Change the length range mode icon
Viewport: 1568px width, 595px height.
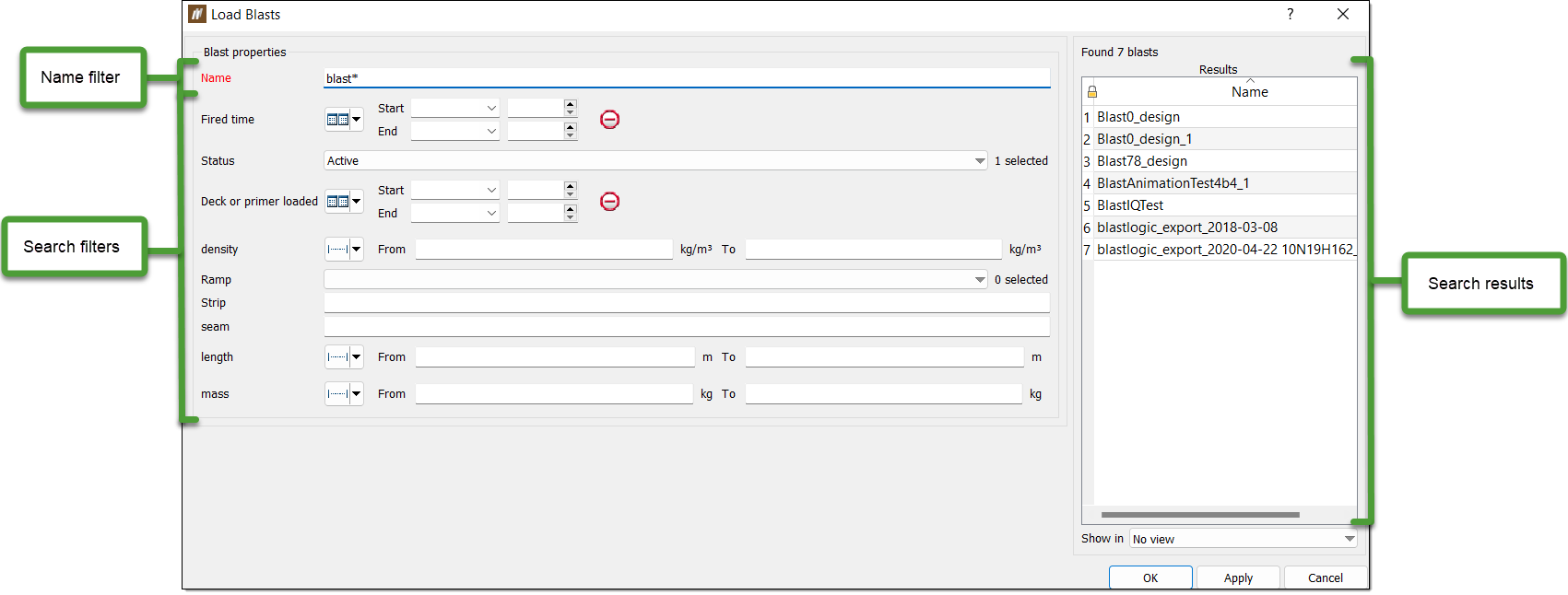(344, 357)
